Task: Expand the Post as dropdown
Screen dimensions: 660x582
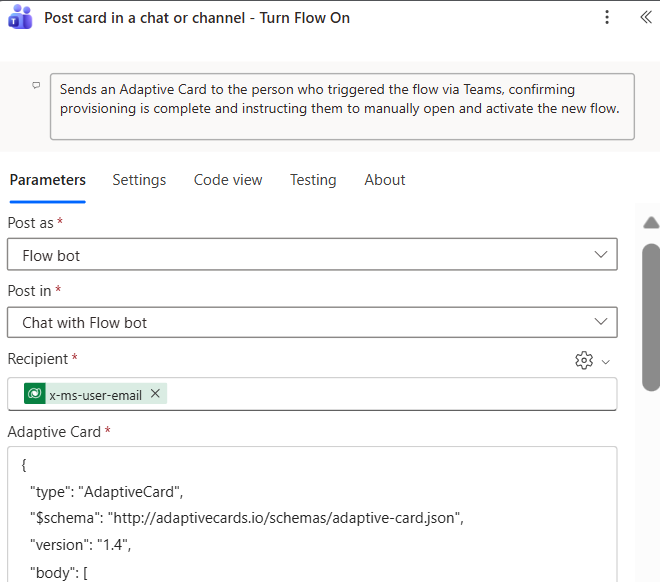Action: [600, 255]
